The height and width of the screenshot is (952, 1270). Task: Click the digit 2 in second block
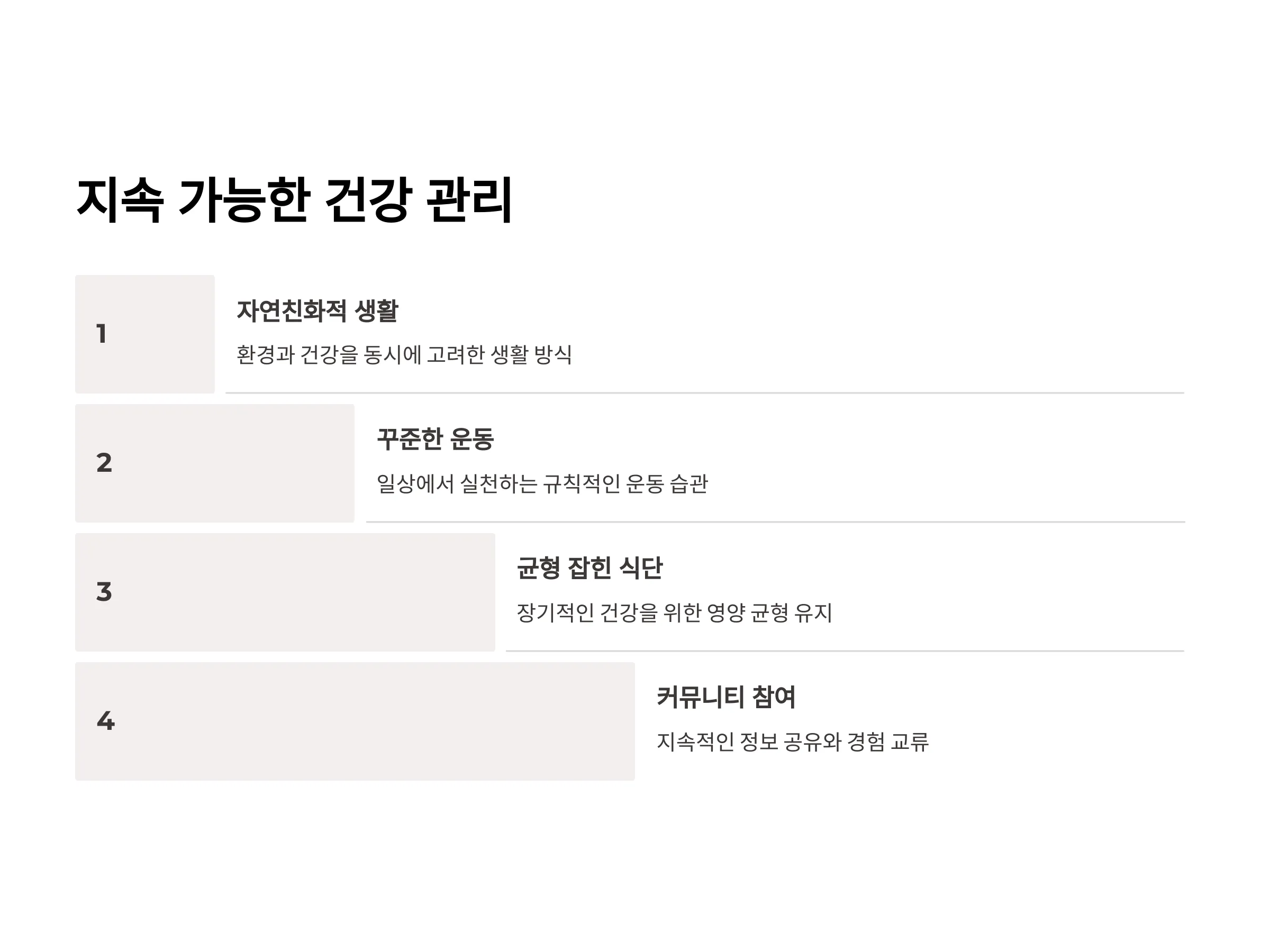[x=104, y=463]
